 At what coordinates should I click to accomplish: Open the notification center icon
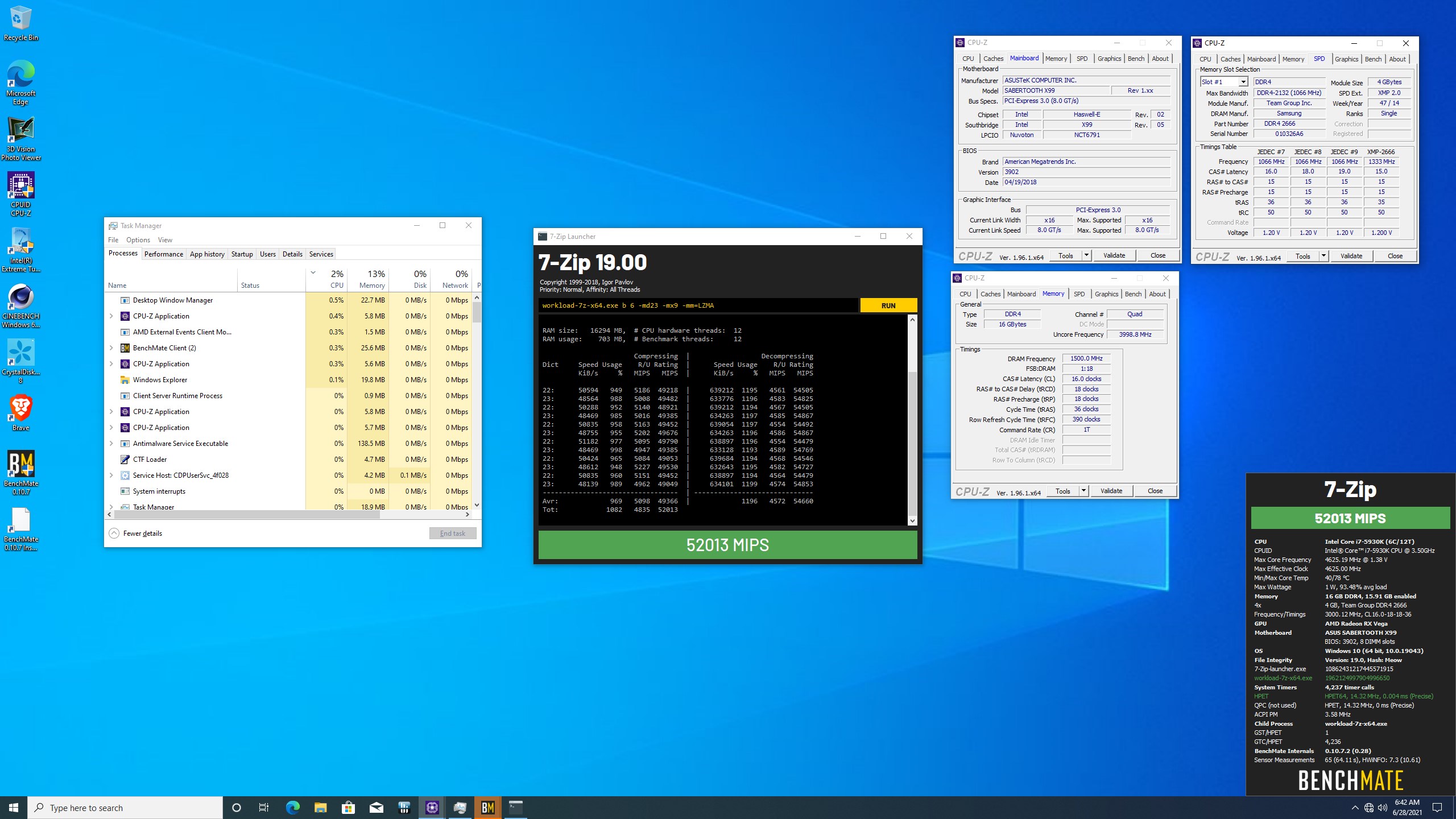pos(1437,808)
